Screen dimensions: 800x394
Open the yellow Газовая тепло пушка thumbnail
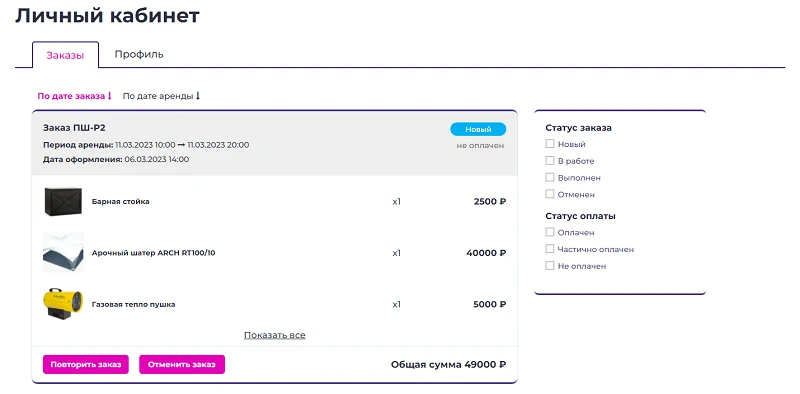(x=63, y=304)
